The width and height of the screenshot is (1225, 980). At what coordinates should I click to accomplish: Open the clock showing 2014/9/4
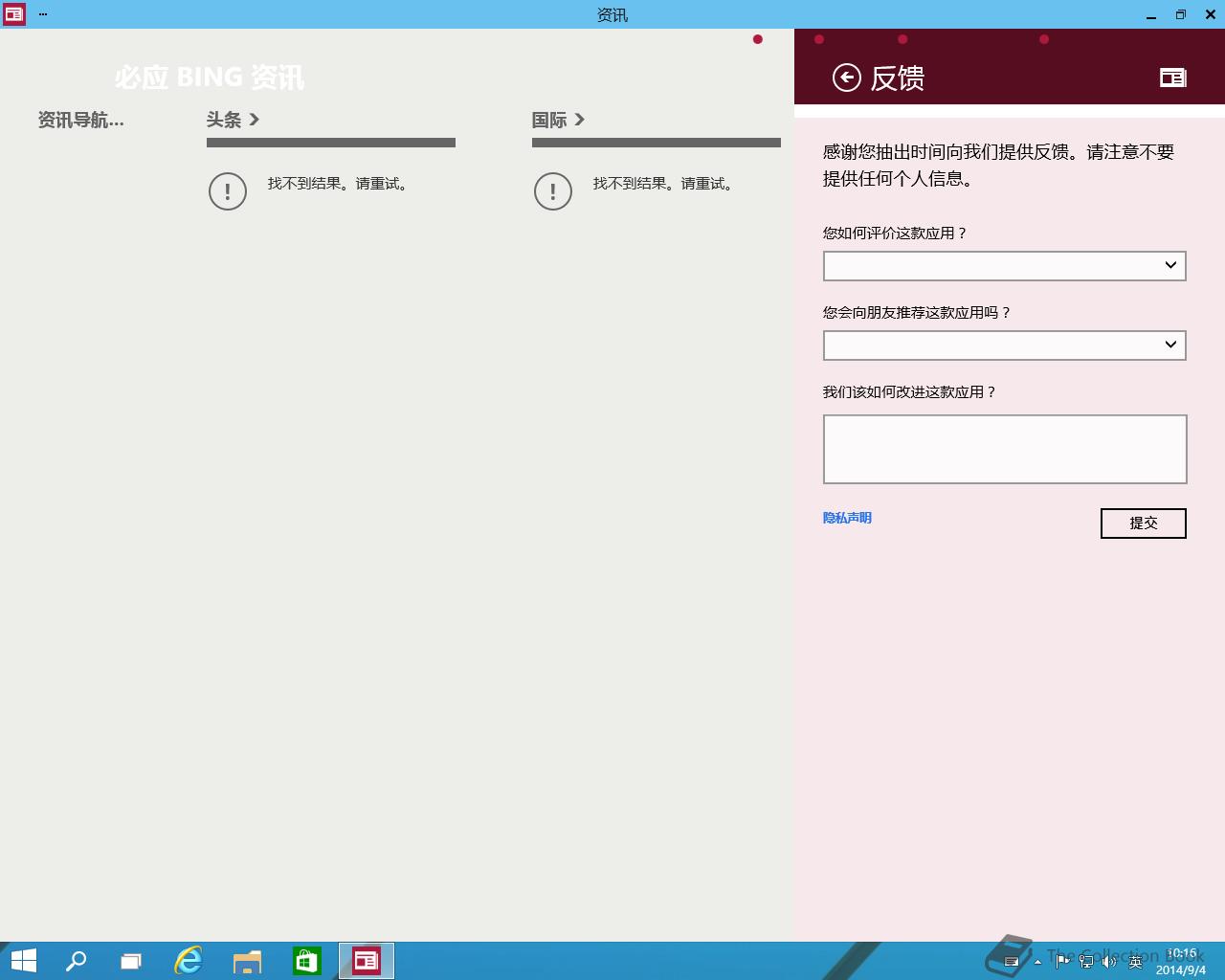click(x=1181, y=962)
